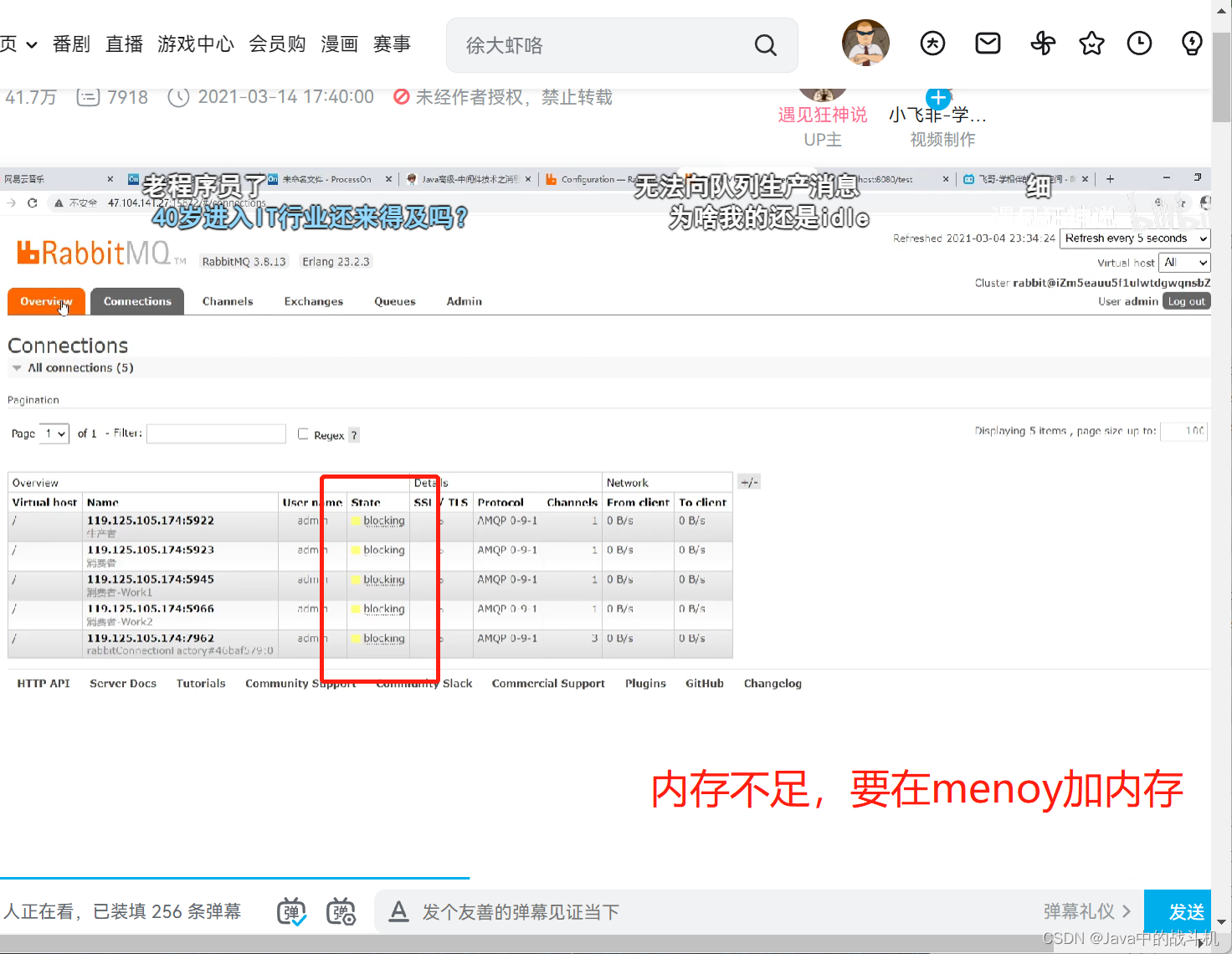Close the ProcessOn browser tab
Viewport: 1232px width, 954px height.
388,179
